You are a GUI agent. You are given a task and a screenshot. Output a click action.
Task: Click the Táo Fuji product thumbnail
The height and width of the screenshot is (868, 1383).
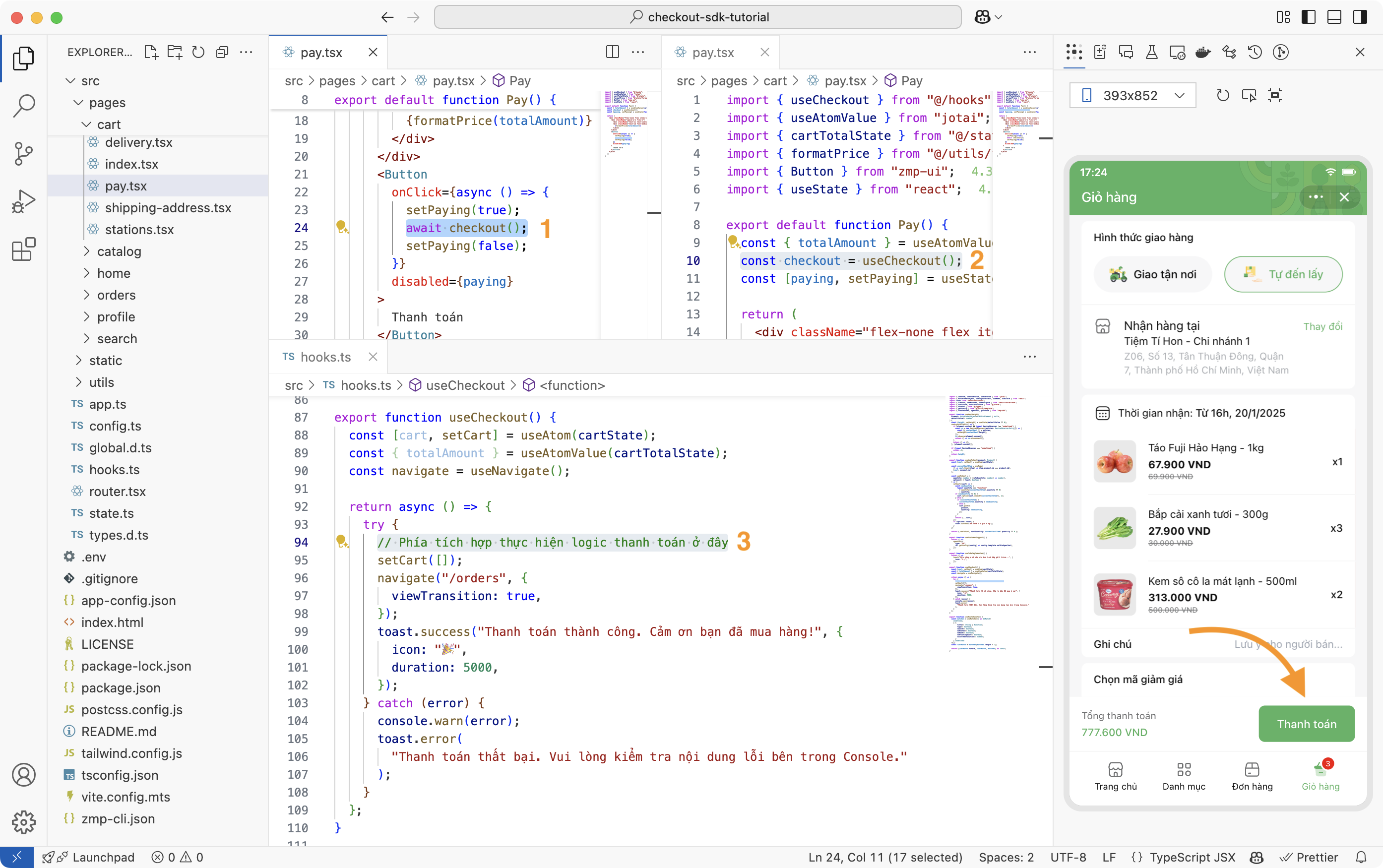click(x=1114, y=461)
